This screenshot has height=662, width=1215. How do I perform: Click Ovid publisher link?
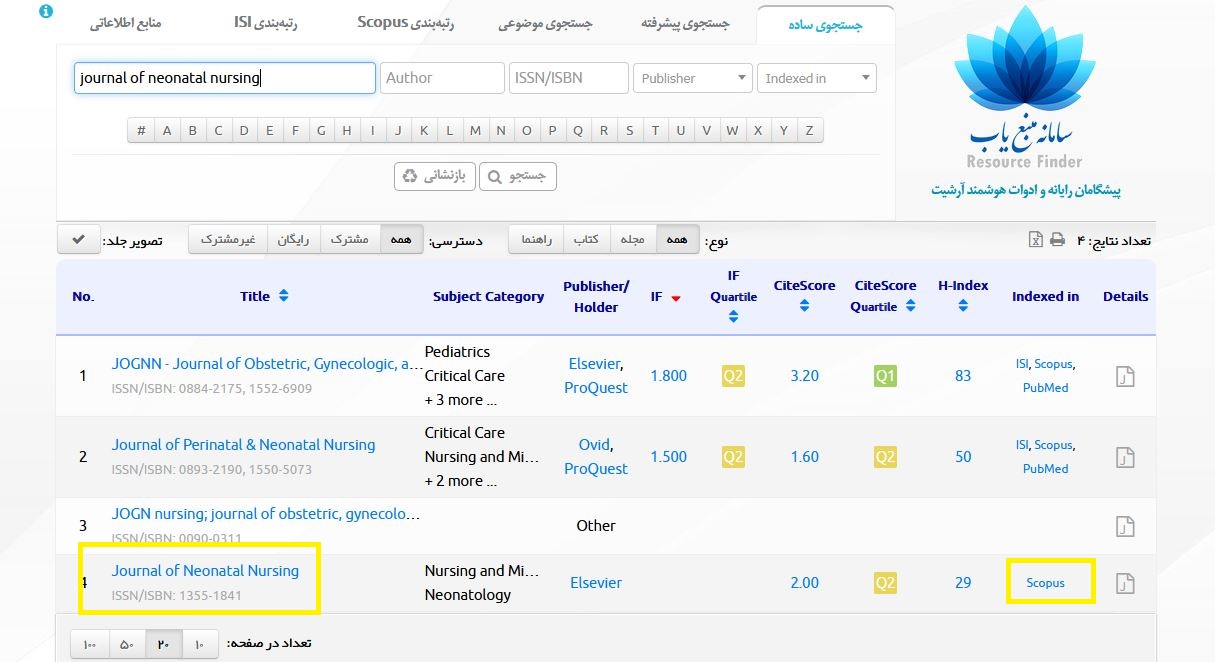pos(595,445)
